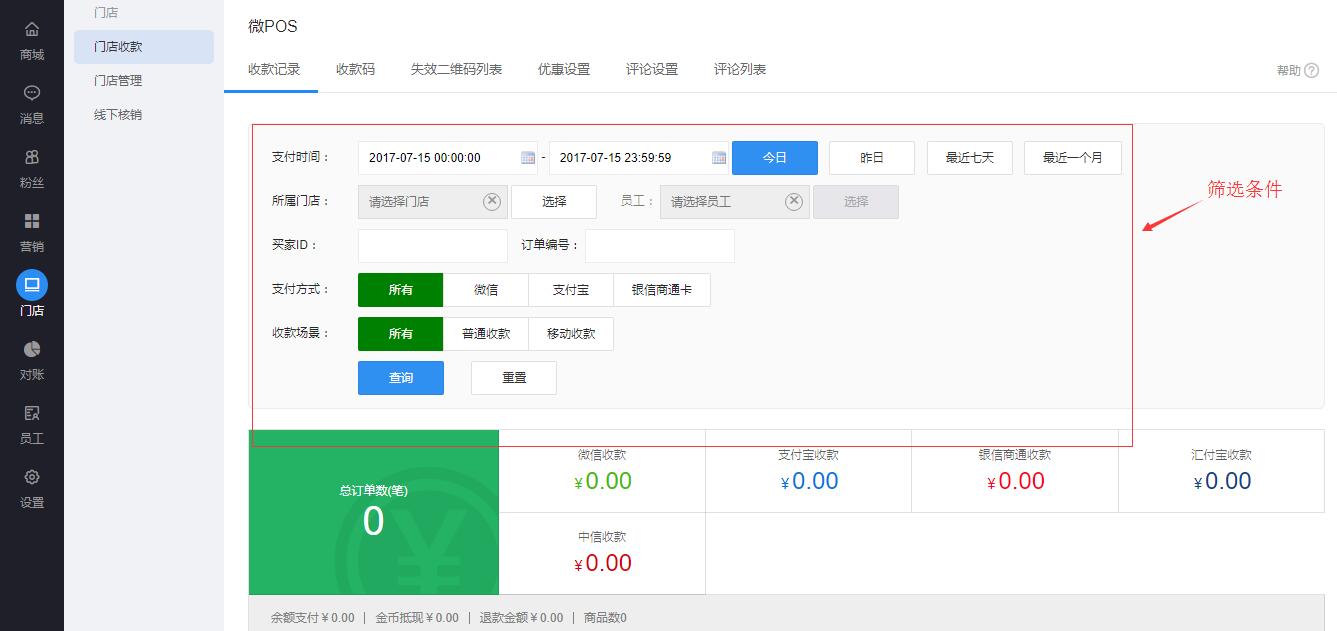
Task: Open end date calendar picker
Action: pos(719,158)
